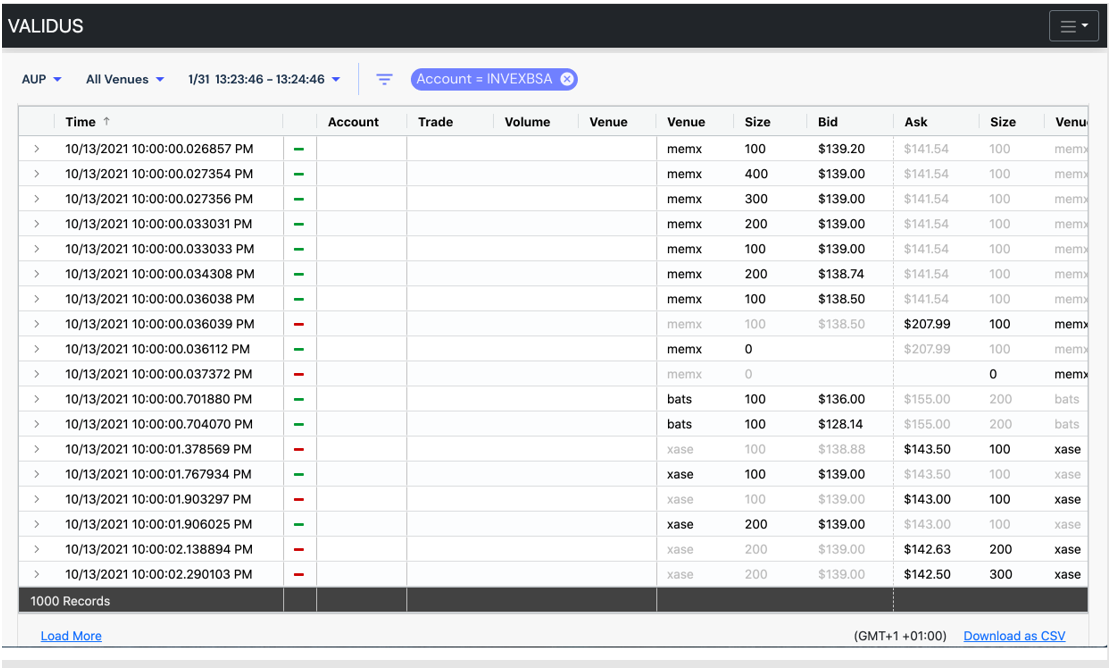1112x670 pixels.
Task: Expand row 10:00:01.903297 PM
Action: tap(36, 500)
